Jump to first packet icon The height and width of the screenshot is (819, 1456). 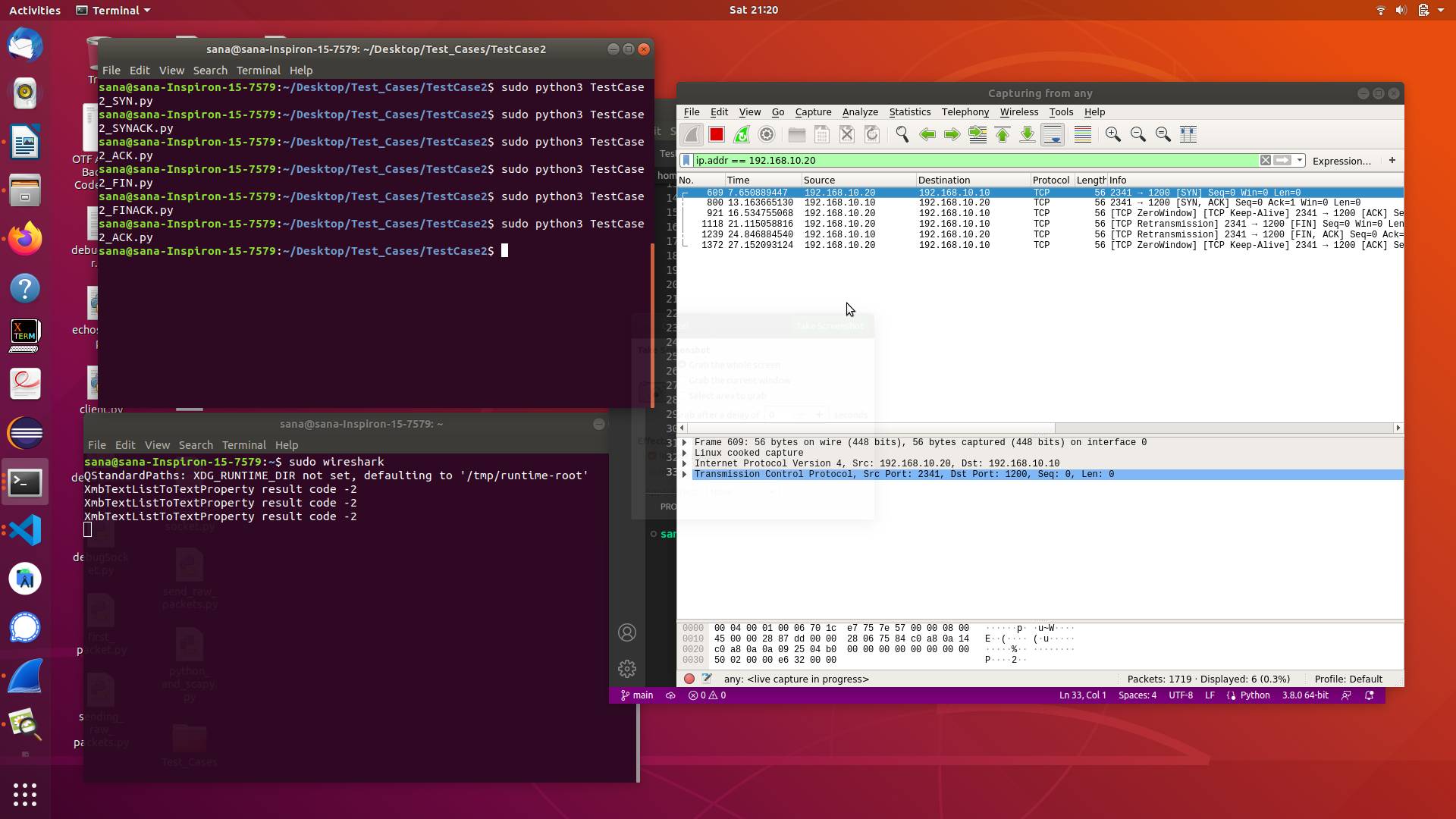pyautogui.click(x=1003, y=134)
